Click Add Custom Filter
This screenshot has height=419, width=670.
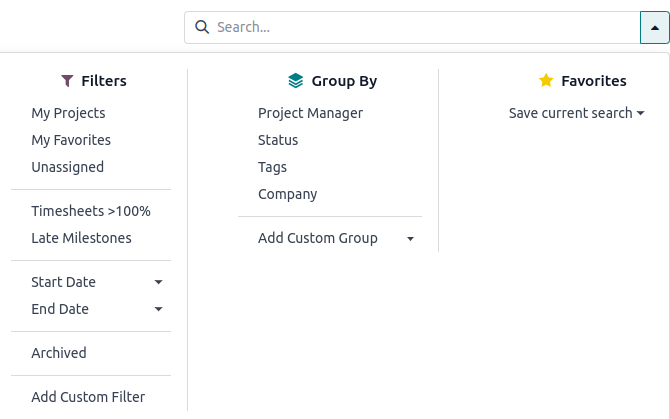click(88, 397)
